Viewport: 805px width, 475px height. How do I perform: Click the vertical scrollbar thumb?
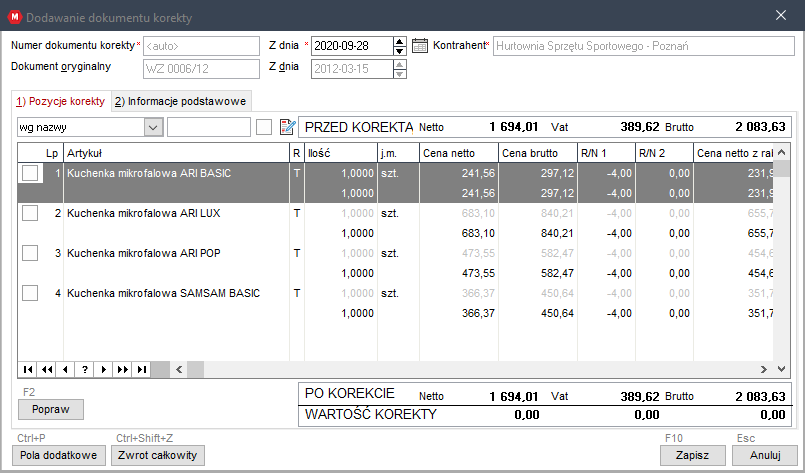coord(781,168)
